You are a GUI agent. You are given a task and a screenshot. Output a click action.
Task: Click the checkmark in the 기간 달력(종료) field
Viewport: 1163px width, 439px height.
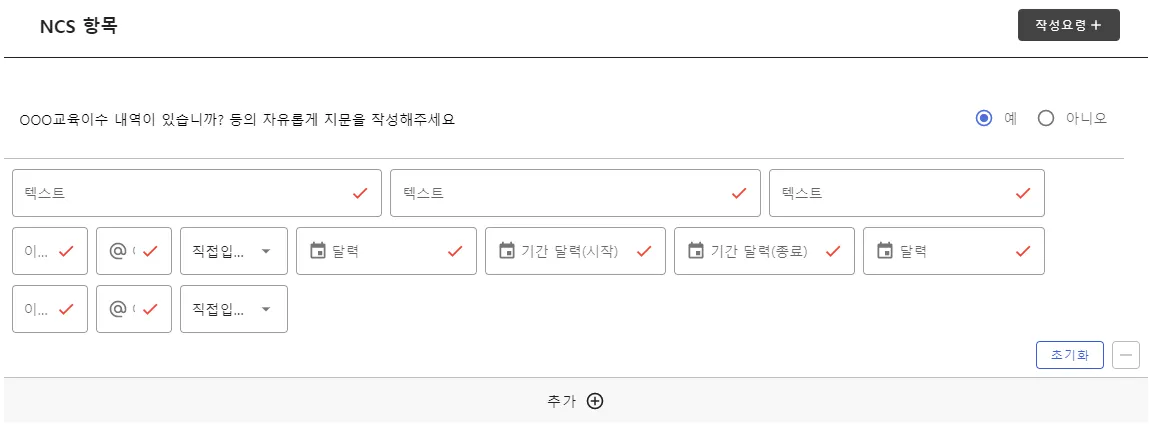point(833,251)
